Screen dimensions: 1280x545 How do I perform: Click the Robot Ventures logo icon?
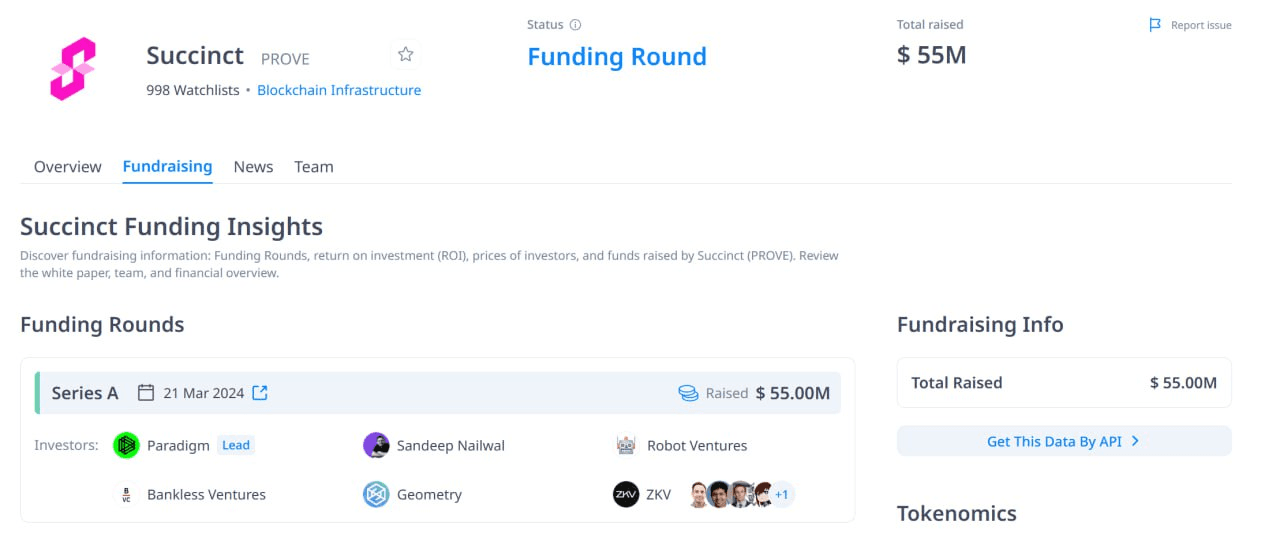(626, 445)
